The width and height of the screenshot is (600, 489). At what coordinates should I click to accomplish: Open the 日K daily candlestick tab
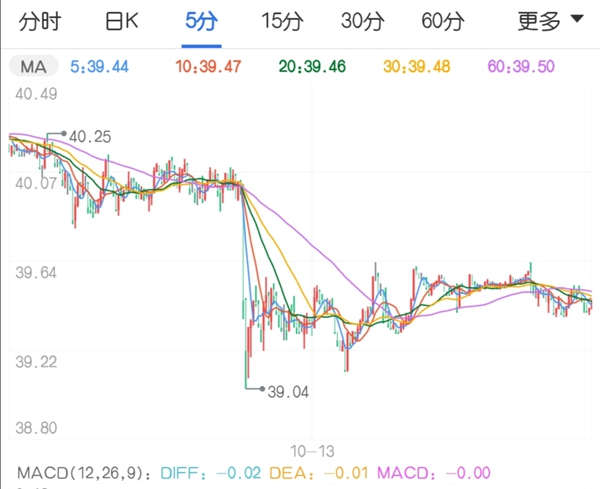(x=121, y=21)
